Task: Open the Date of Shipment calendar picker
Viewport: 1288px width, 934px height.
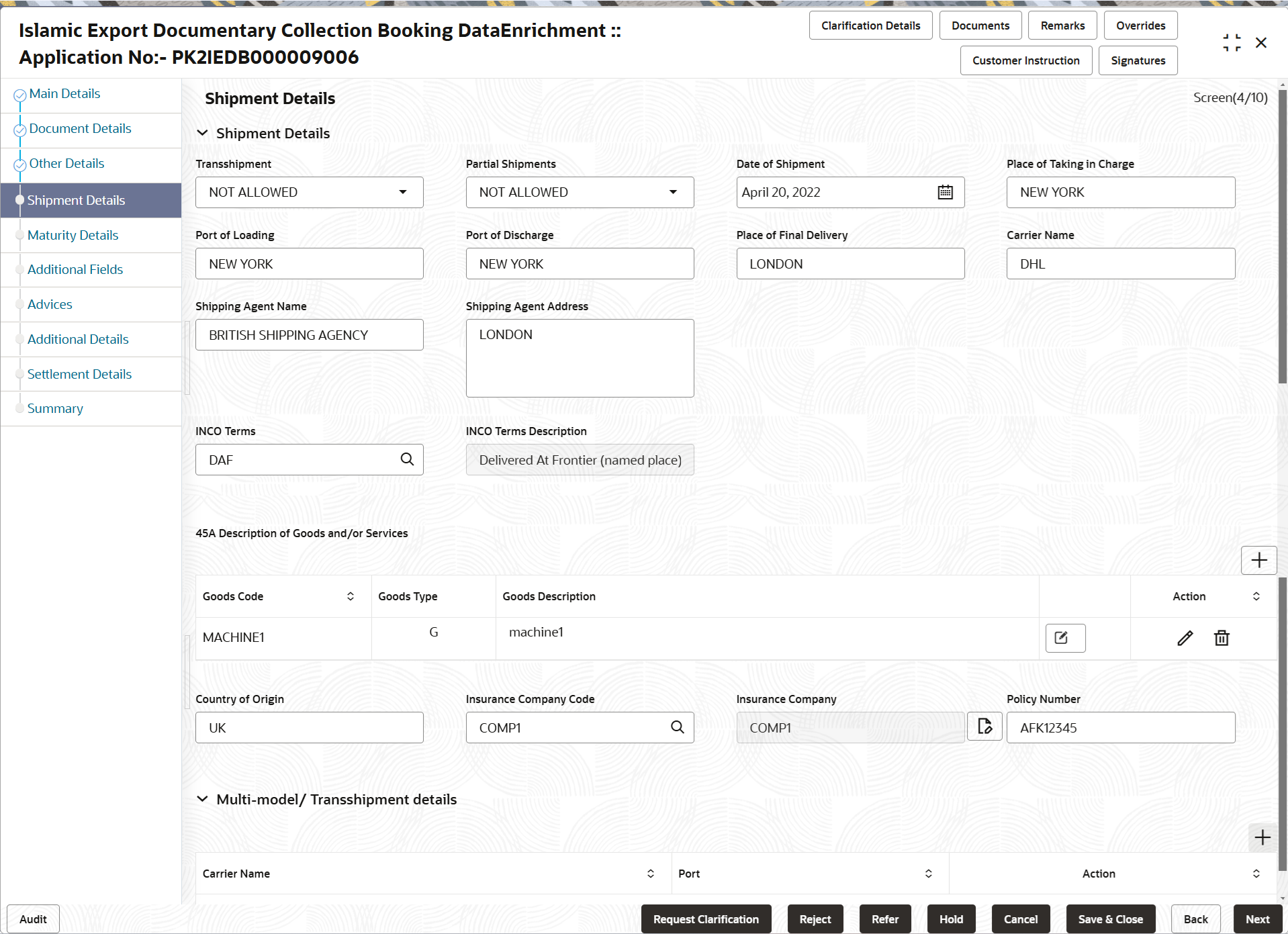Action: pyautogui.click(x=945, y=192)
